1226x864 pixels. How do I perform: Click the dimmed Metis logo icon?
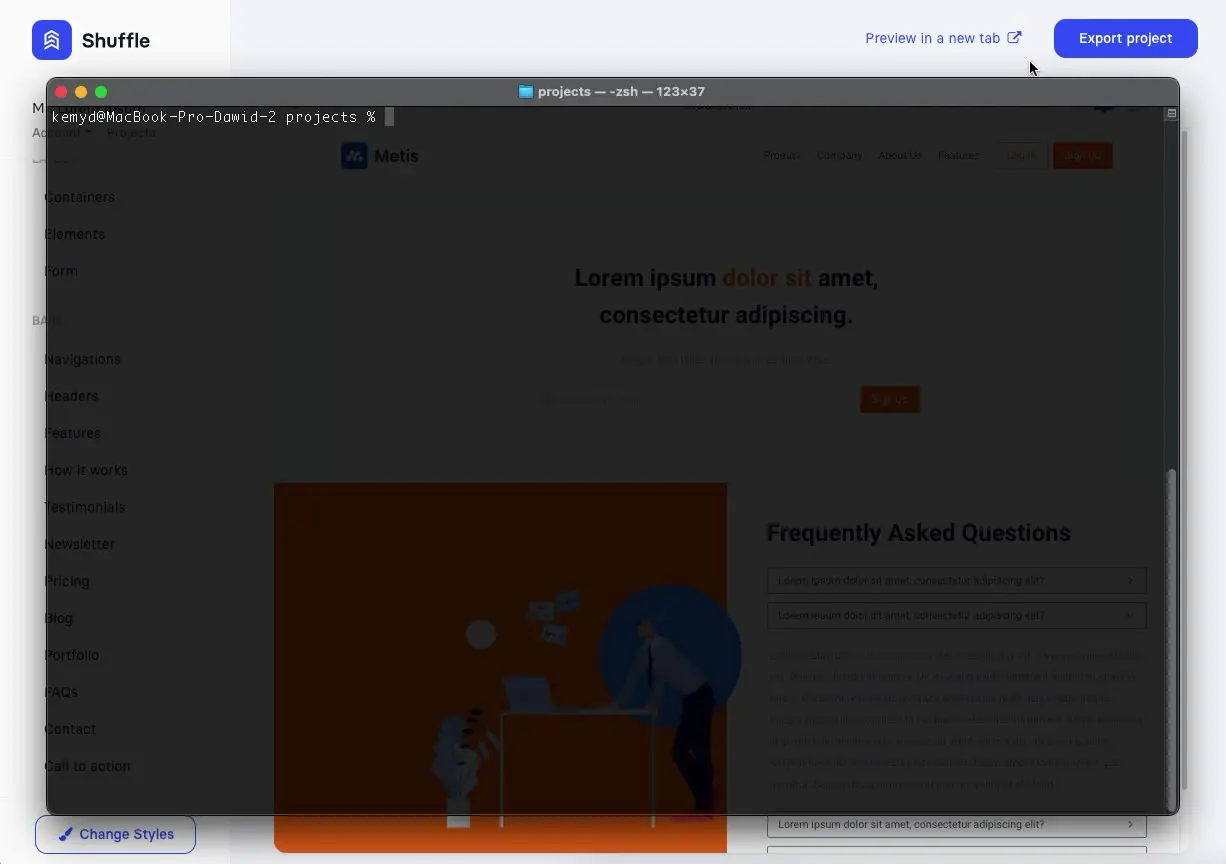coord(354,156)
